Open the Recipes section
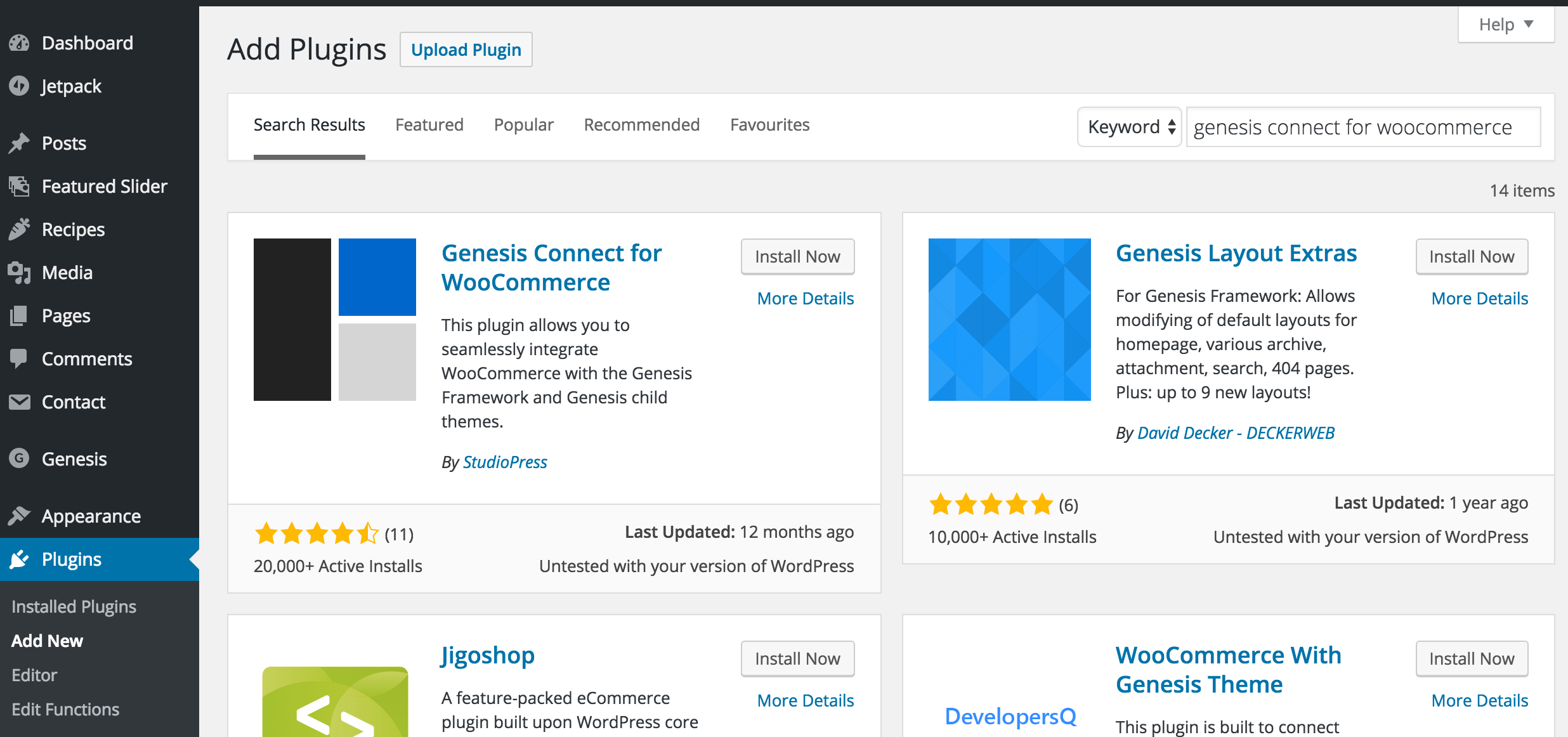 100,230
